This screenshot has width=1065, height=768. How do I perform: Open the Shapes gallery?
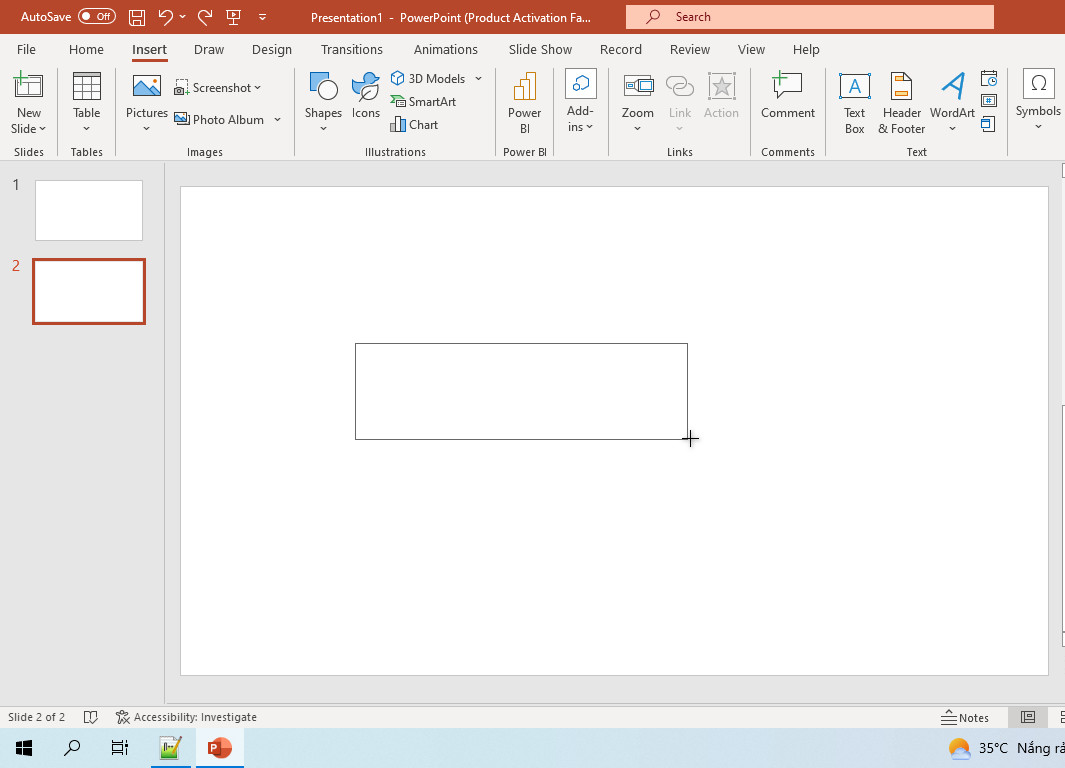[x=323, y=102]
